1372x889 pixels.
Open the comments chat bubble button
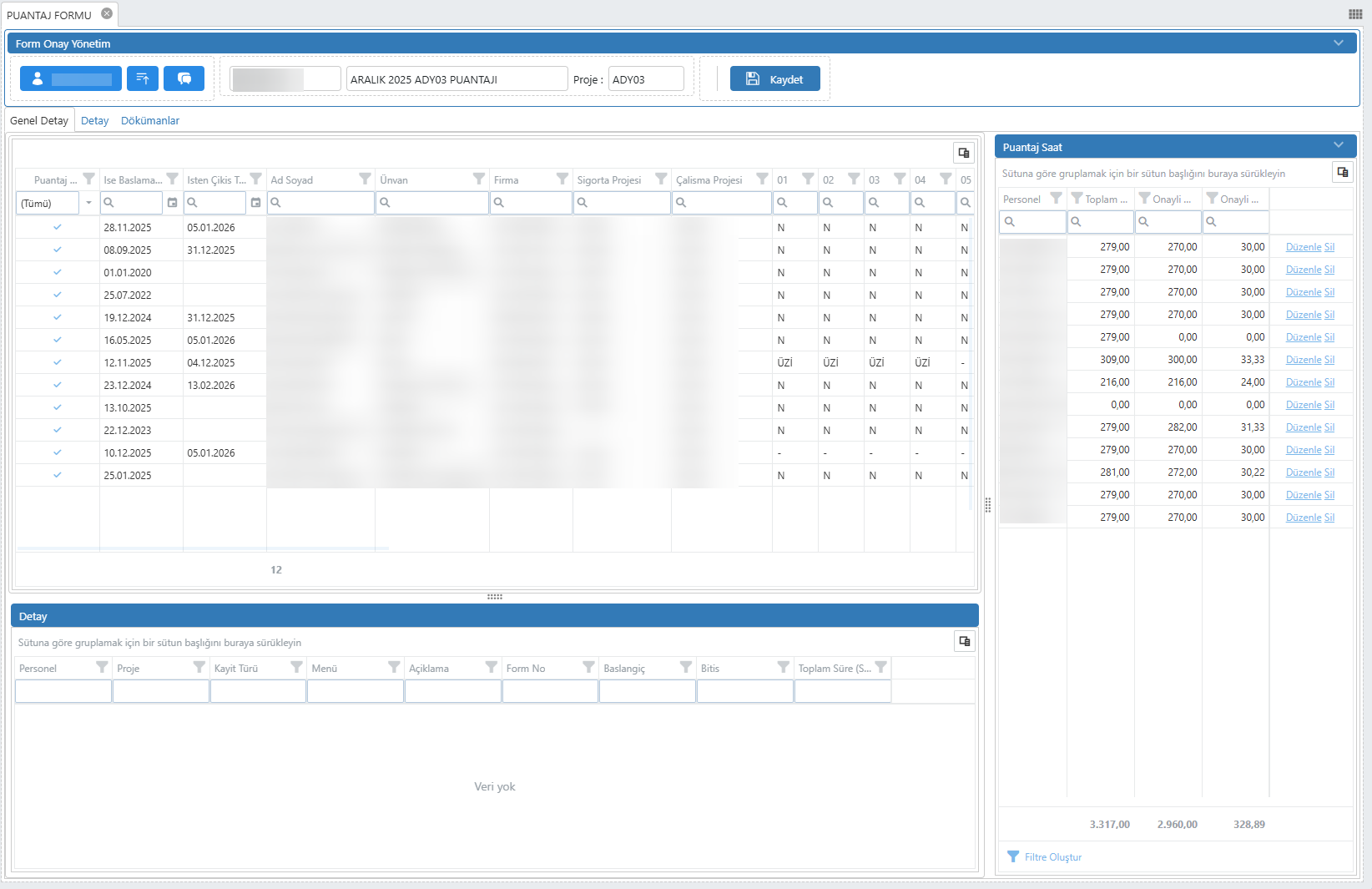click(x=184, y=78)
